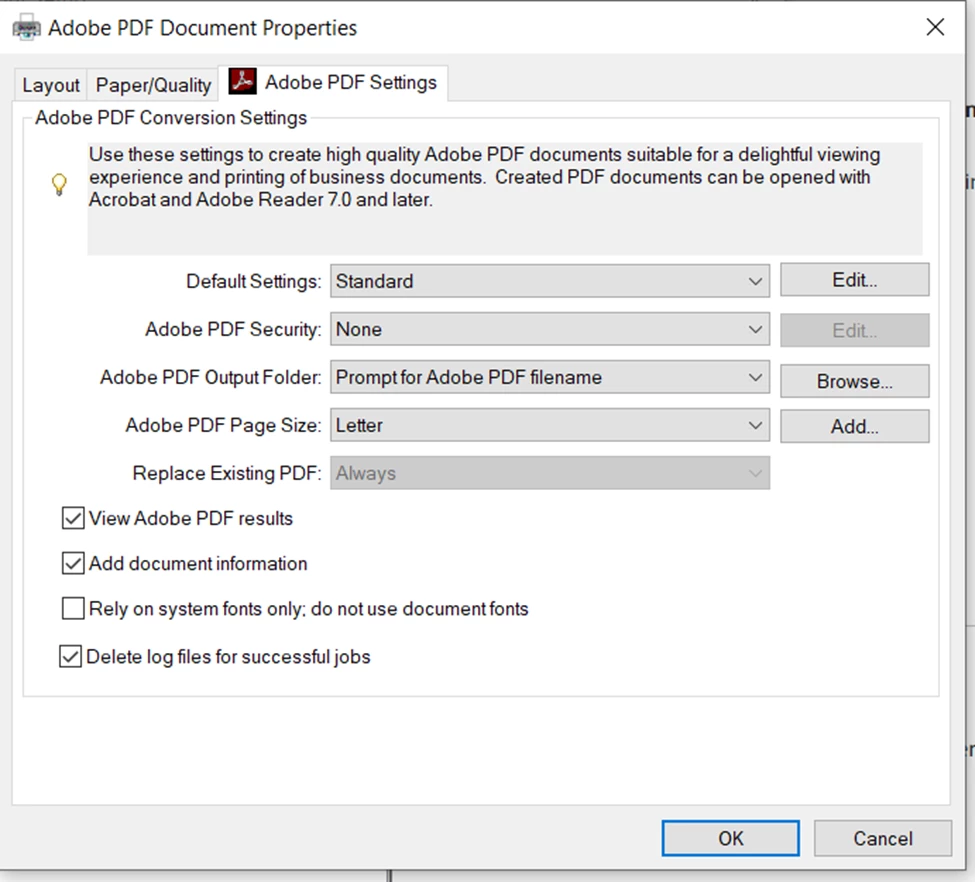Click the 'Default Settings:' label
The height and width of the screenshot is (882, 975).
(254, 281)
